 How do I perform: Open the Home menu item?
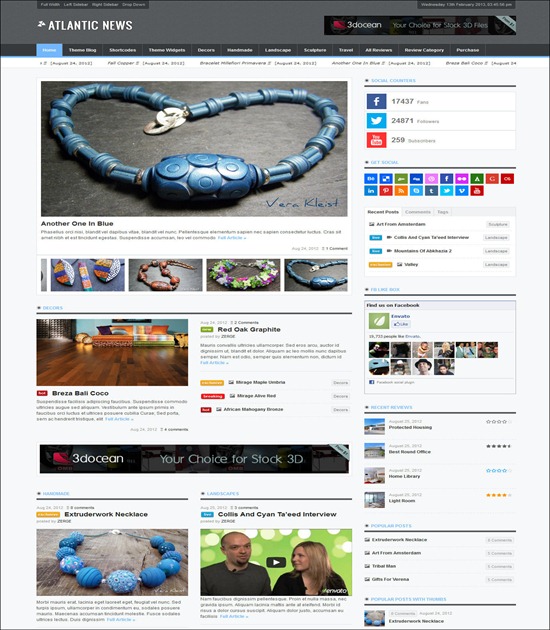49,50
